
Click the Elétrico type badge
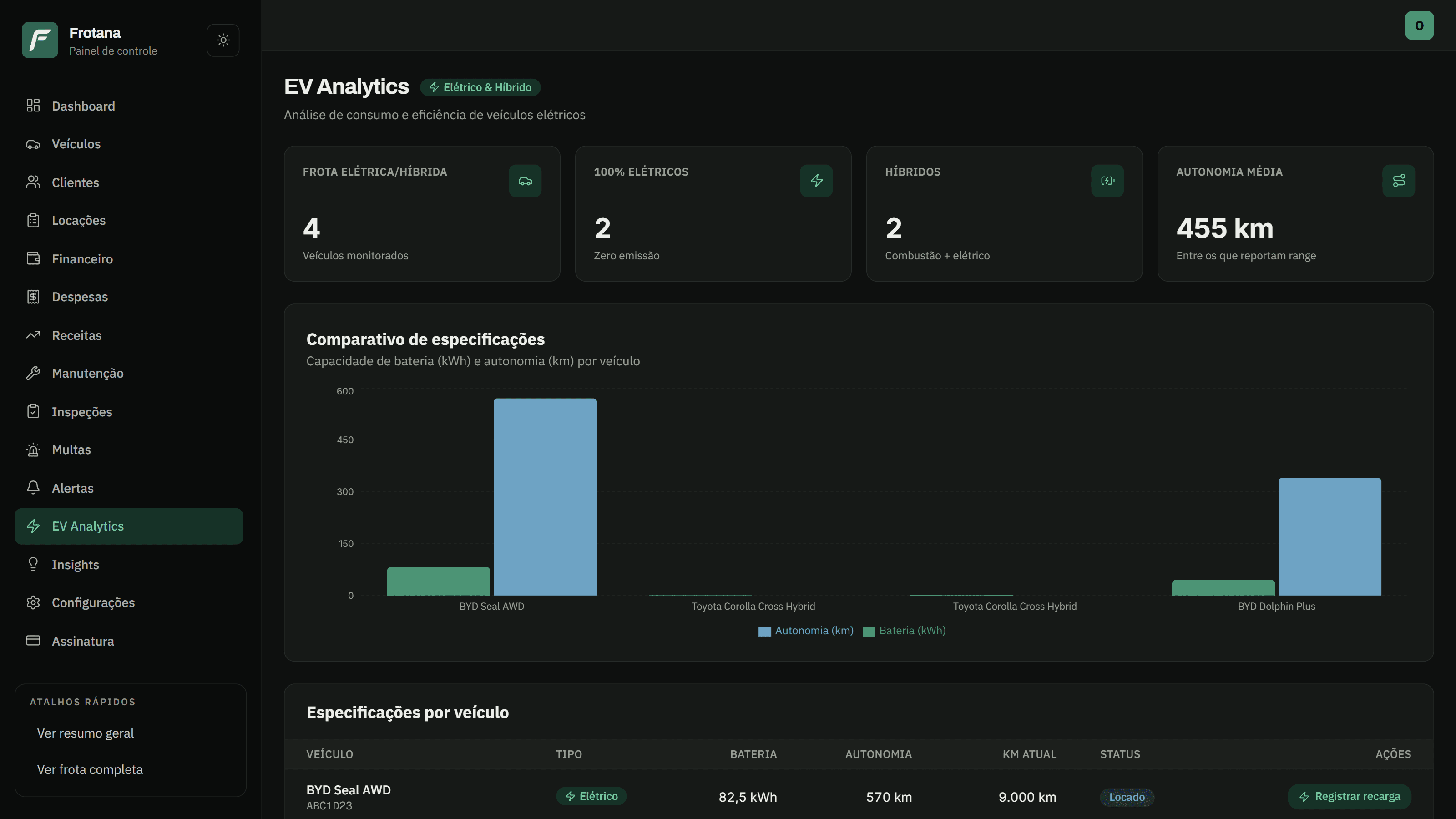pyautogui.click(x=591, y=796)
